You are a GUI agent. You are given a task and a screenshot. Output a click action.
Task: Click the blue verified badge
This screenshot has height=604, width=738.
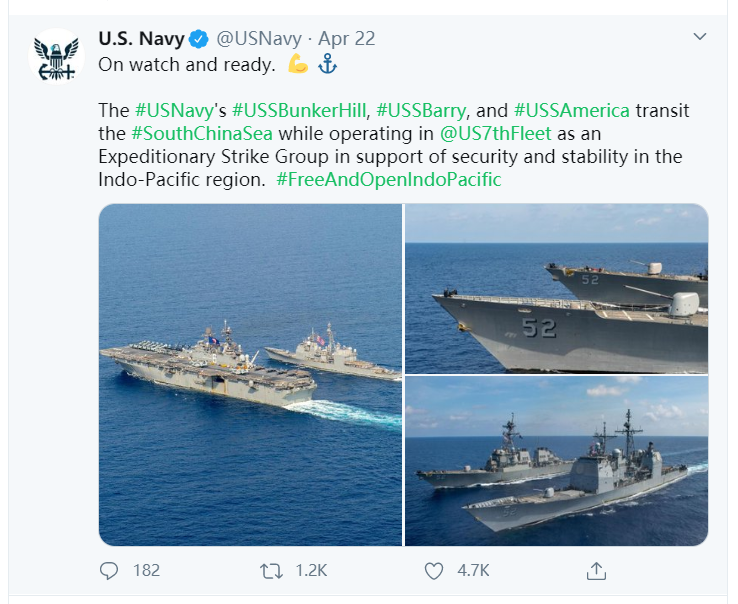tap(199, 39)
